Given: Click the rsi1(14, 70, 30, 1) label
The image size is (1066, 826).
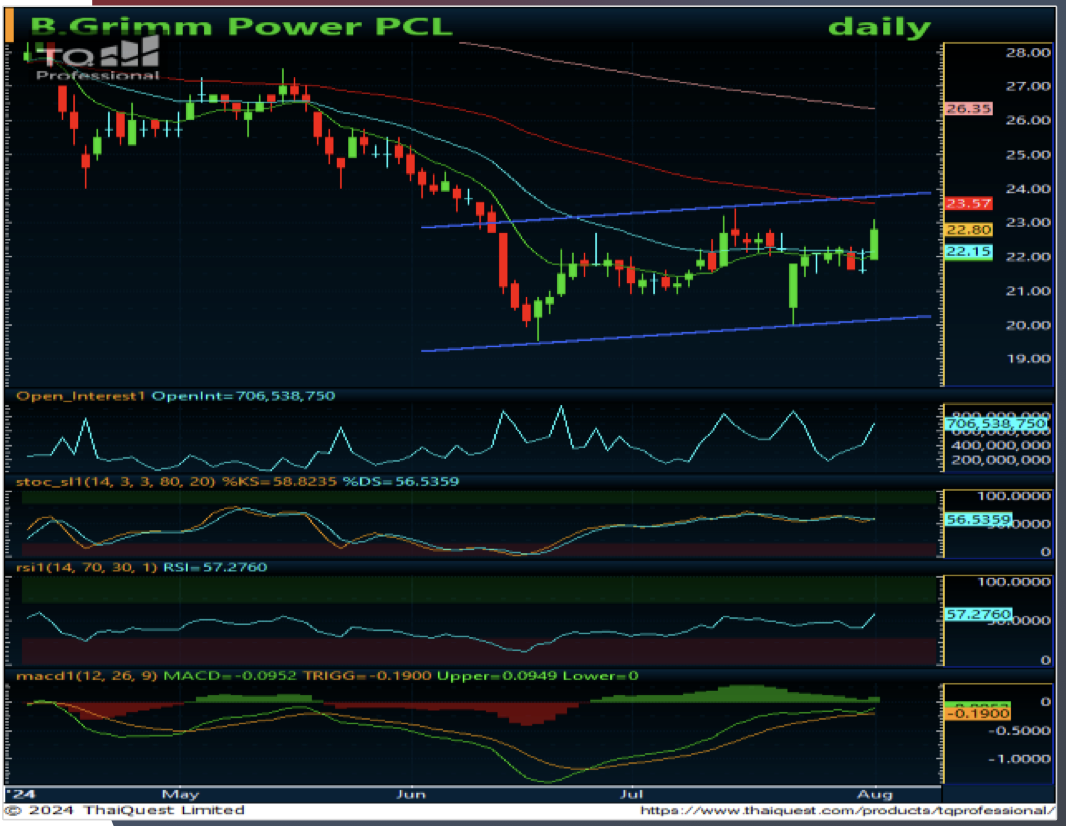Looking at the screenshot, I should coord(86,568).
